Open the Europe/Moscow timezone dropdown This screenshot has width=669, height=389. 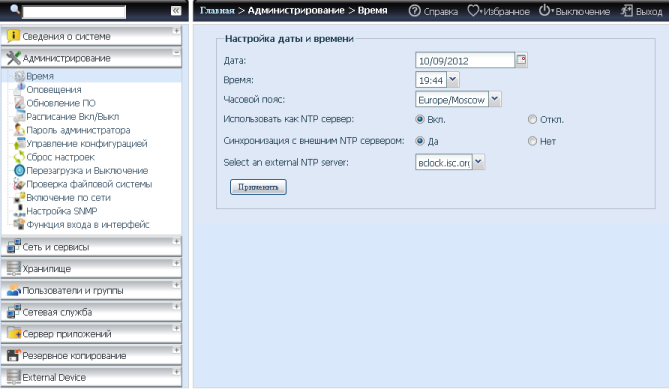(x=494, y=99)
